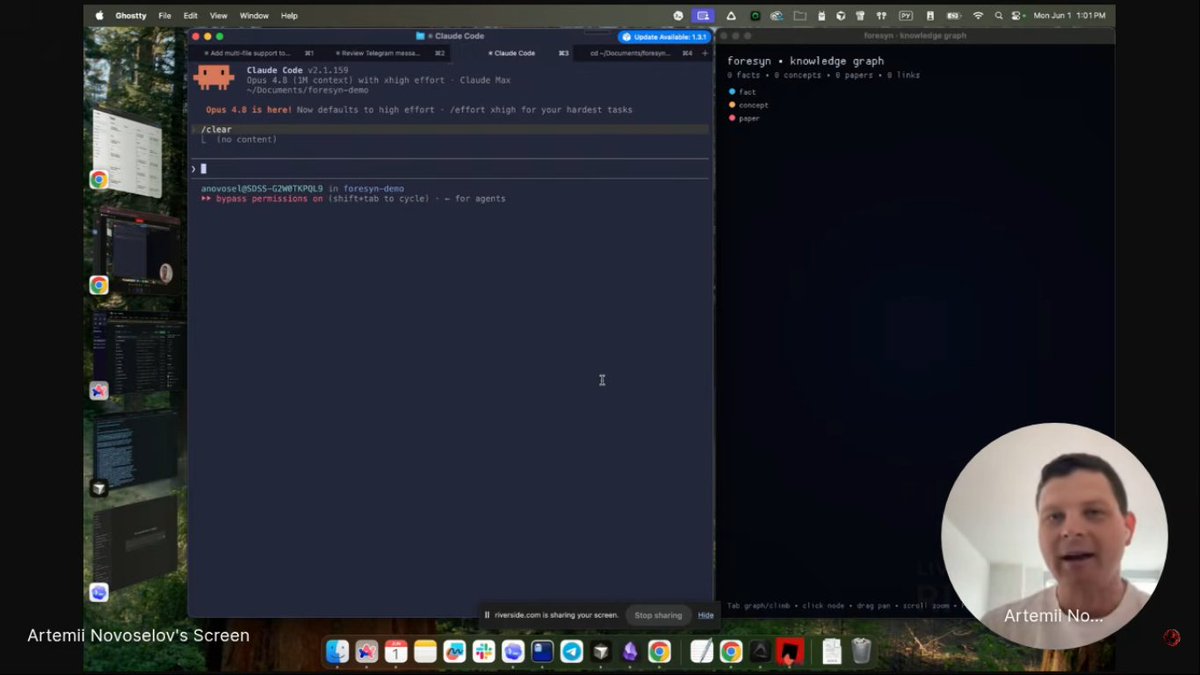The height and width of the screenshot is (675, 1200).
Task: Open the Notes app in the Dock
Action: 425,652
